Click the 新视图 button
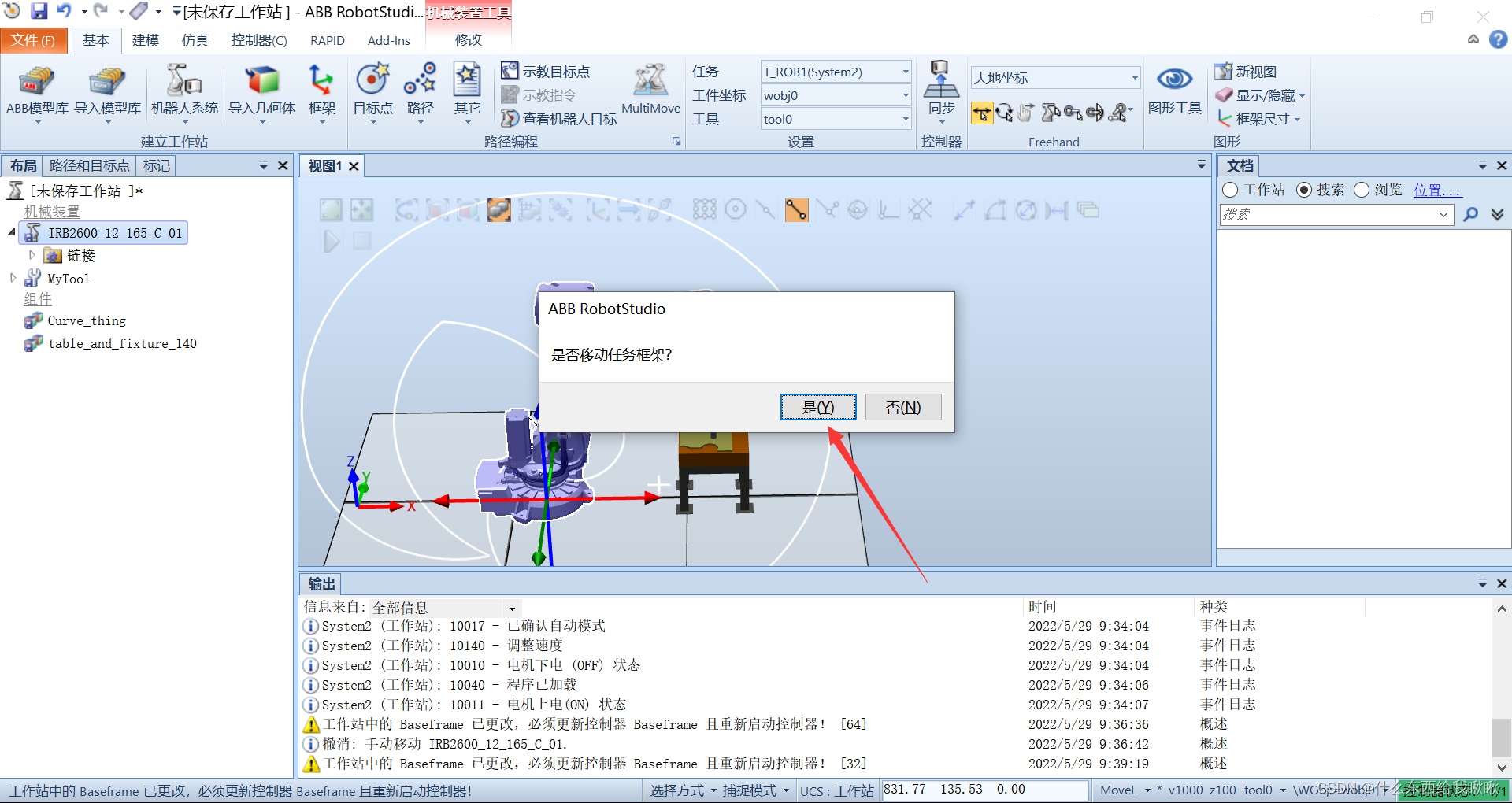Image resolution: width=1512 pixels, height=803 pixels. [1246, 72]
